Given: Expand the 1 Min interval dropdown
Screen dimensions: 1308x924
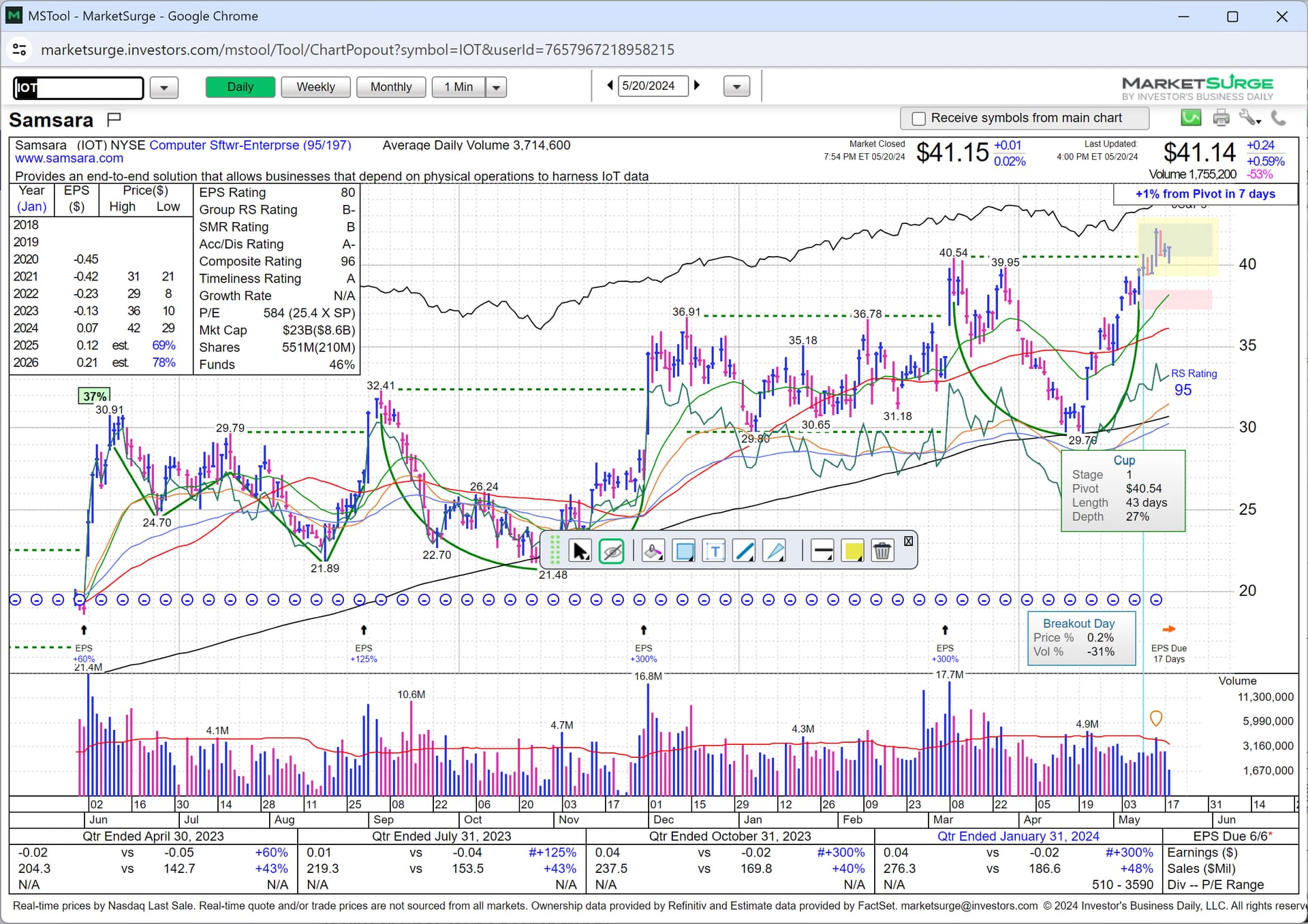Looking at the screenshot, I should tap(496, 87).
